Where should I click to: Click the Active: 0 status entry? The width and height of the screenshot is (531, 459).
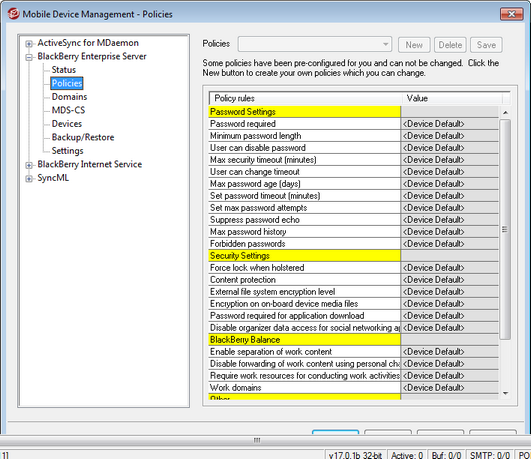click(407, 455)
